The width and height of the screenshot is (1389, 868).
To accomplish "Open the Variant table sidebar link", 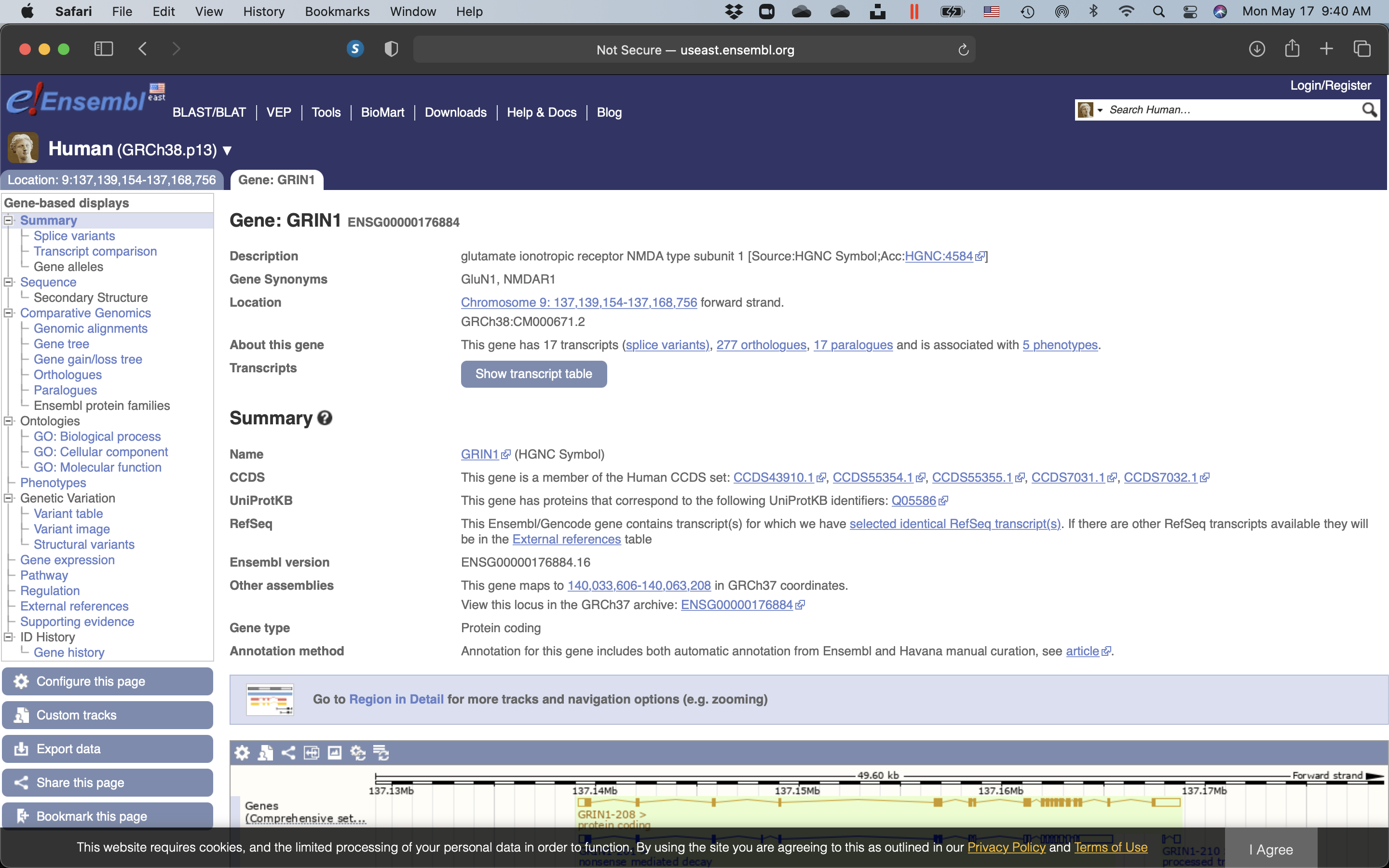I will click(68, 514).
